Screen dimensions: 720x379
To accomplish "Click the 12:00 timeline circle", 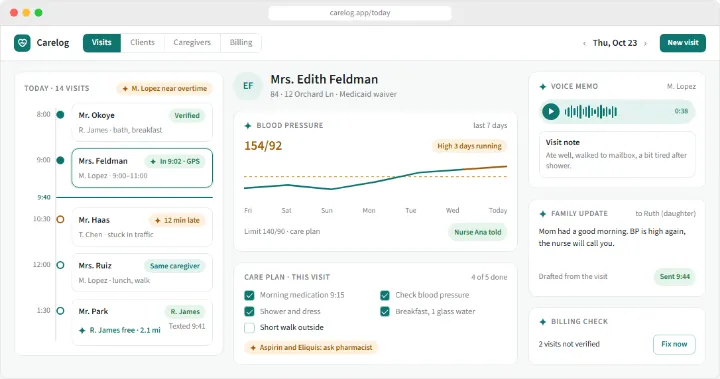I will (x=60, y=265).
